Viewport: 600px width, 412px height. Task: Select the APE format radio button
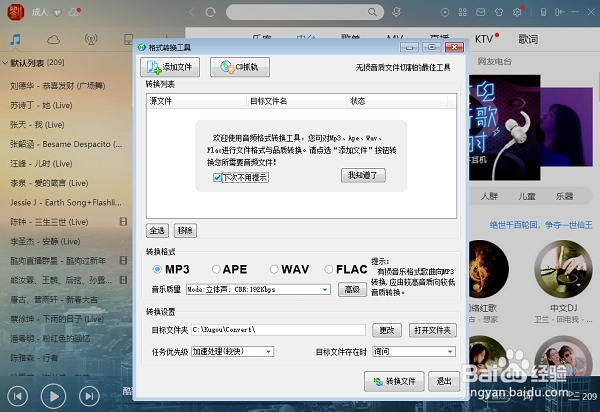point(216,269)
